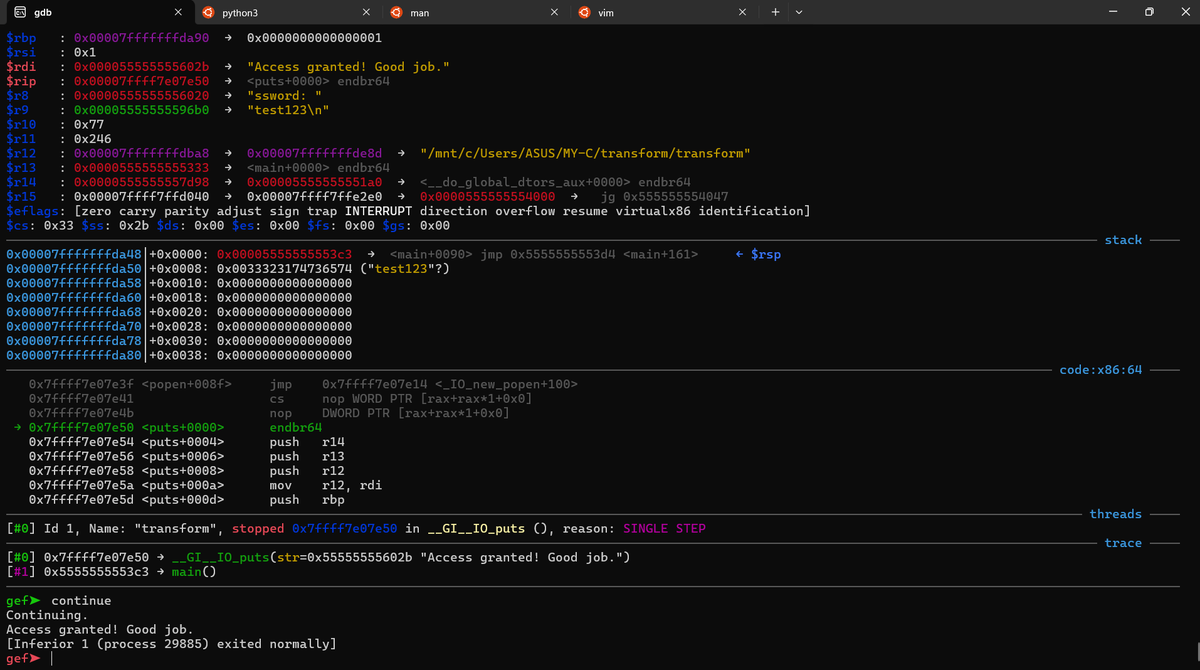Image resolution: width=1200 pixels, height=670 pixels.
Task: Click the push r14 instruction
Action: point(308,441)
